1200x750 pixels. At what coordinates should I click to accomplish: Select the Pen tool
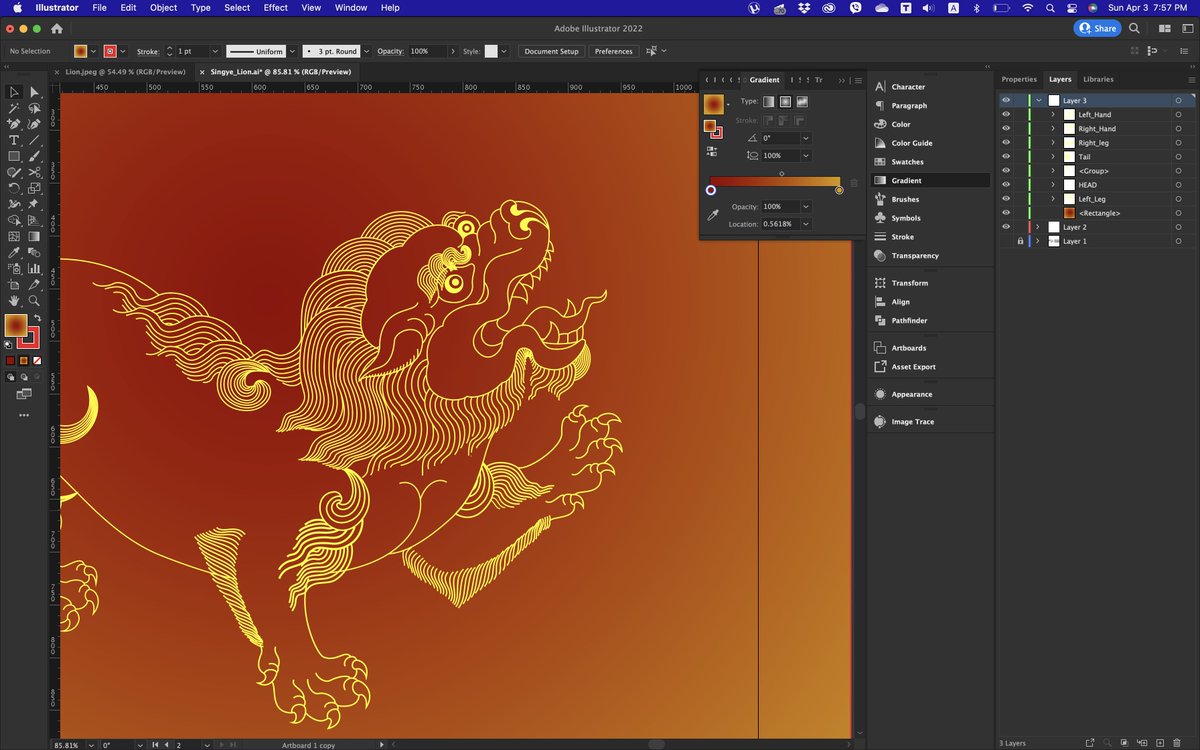pyautogui.click(x=14, y=124)
